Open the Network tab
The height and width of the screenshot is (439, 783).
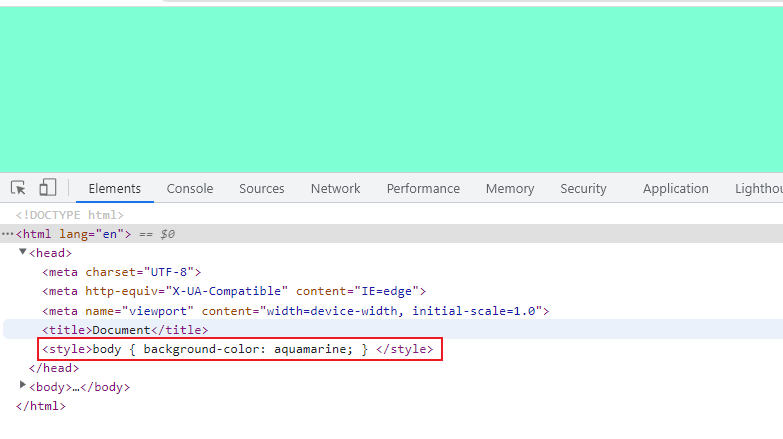tap(336, 188)
